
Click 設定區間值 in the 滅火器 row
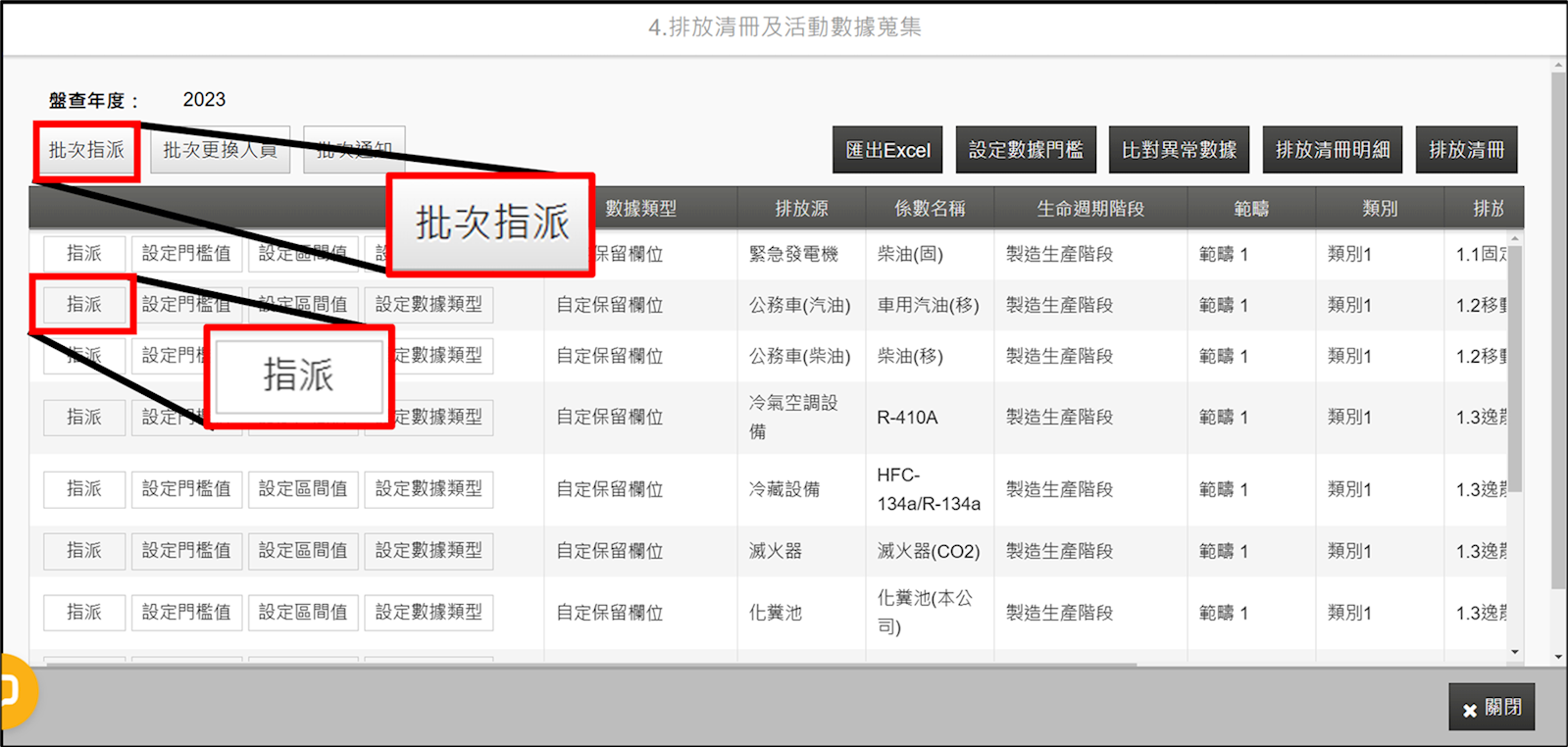[x=303, y=551]
